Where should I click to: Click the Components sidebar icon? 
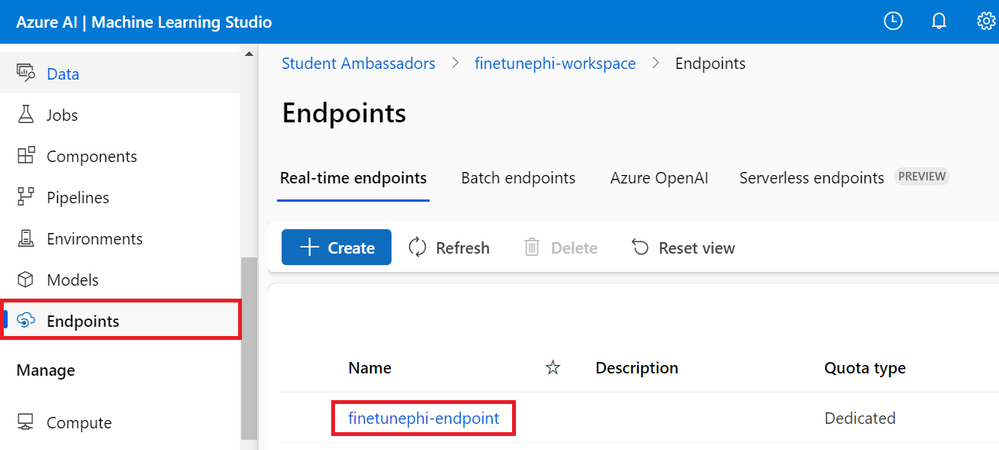click(x=26, y=156)
